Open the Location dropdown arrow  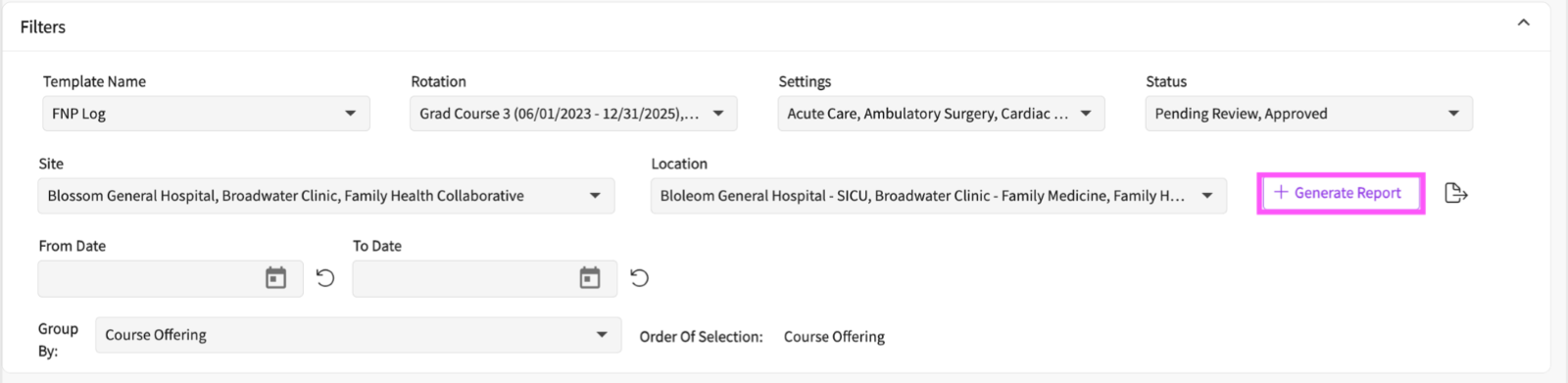(1207, 196)
